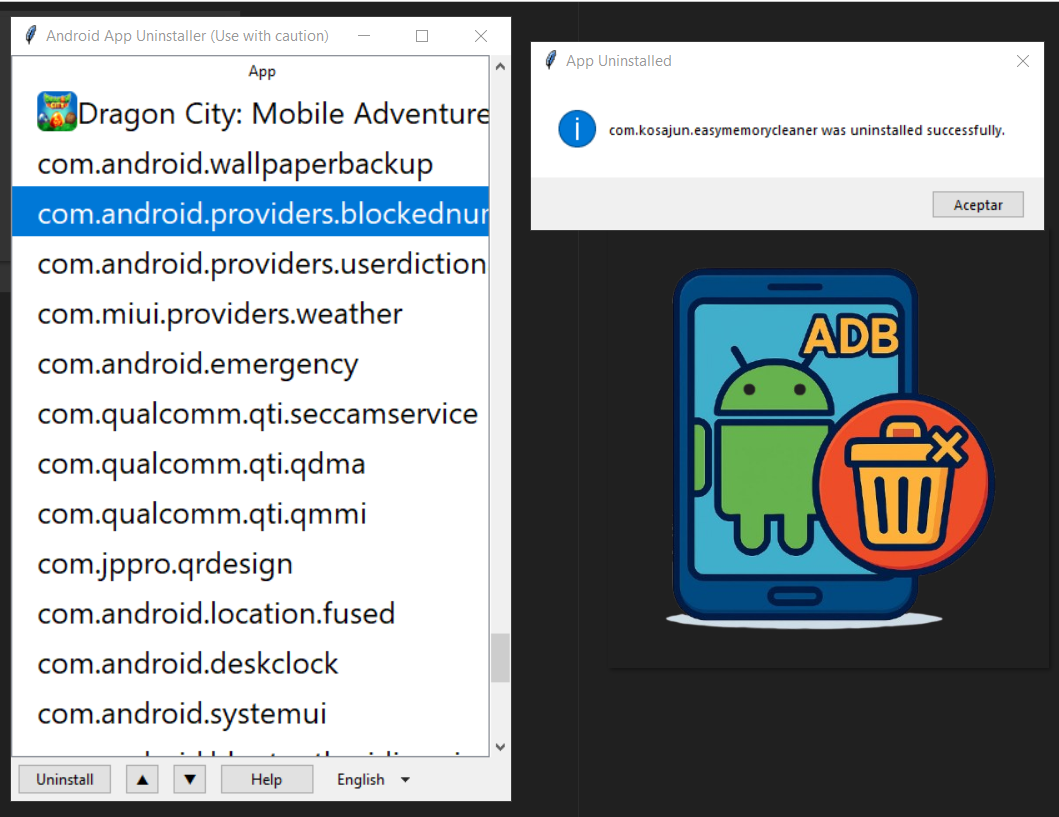The image size is (1059, 817).
Task: Select com.android.systemui entry
Action: tap(251, 712)
